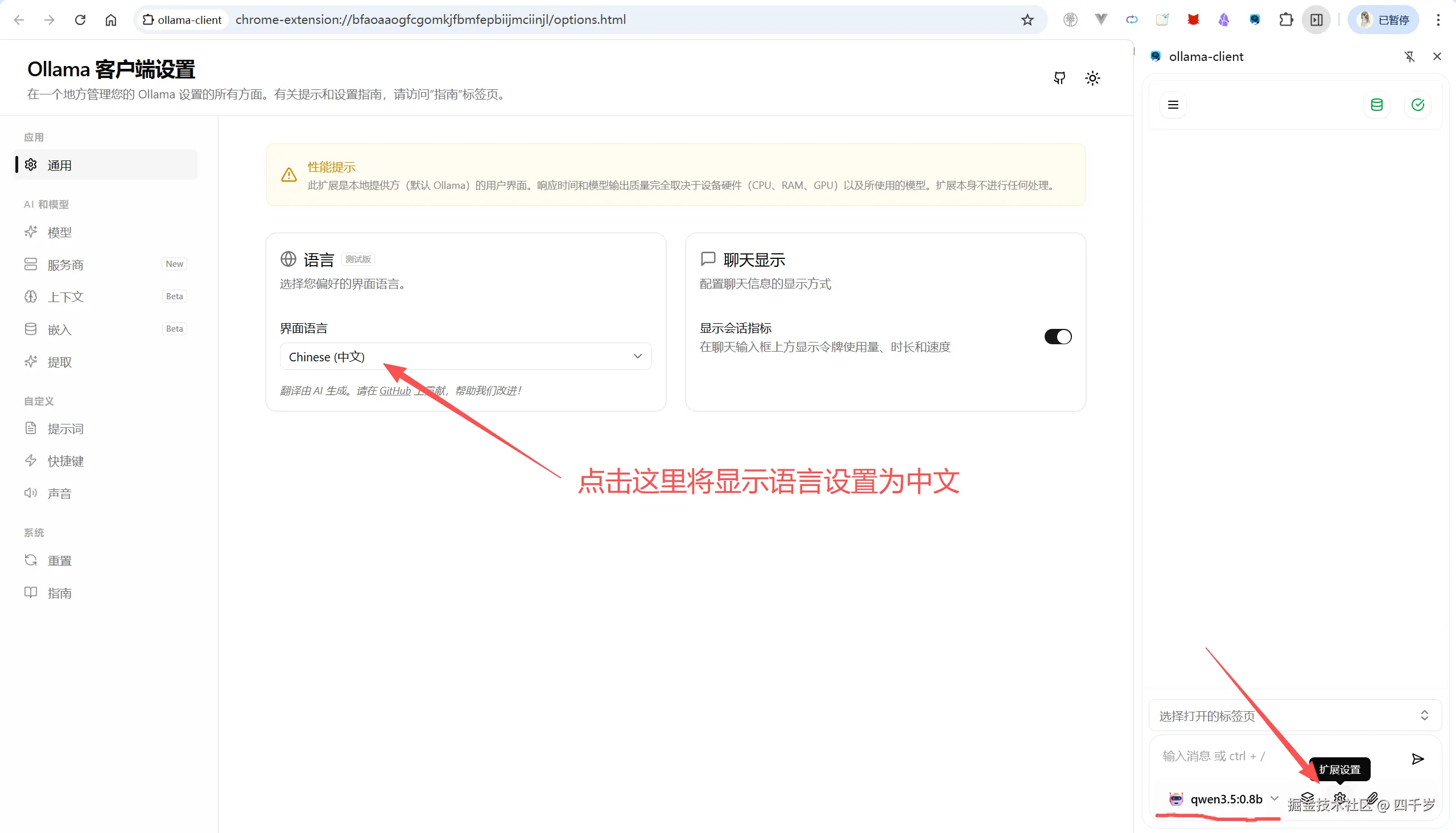Send the message with the paper plane icon
The height and width of the screenshot is (833, 1456).
pos(1418,758)
